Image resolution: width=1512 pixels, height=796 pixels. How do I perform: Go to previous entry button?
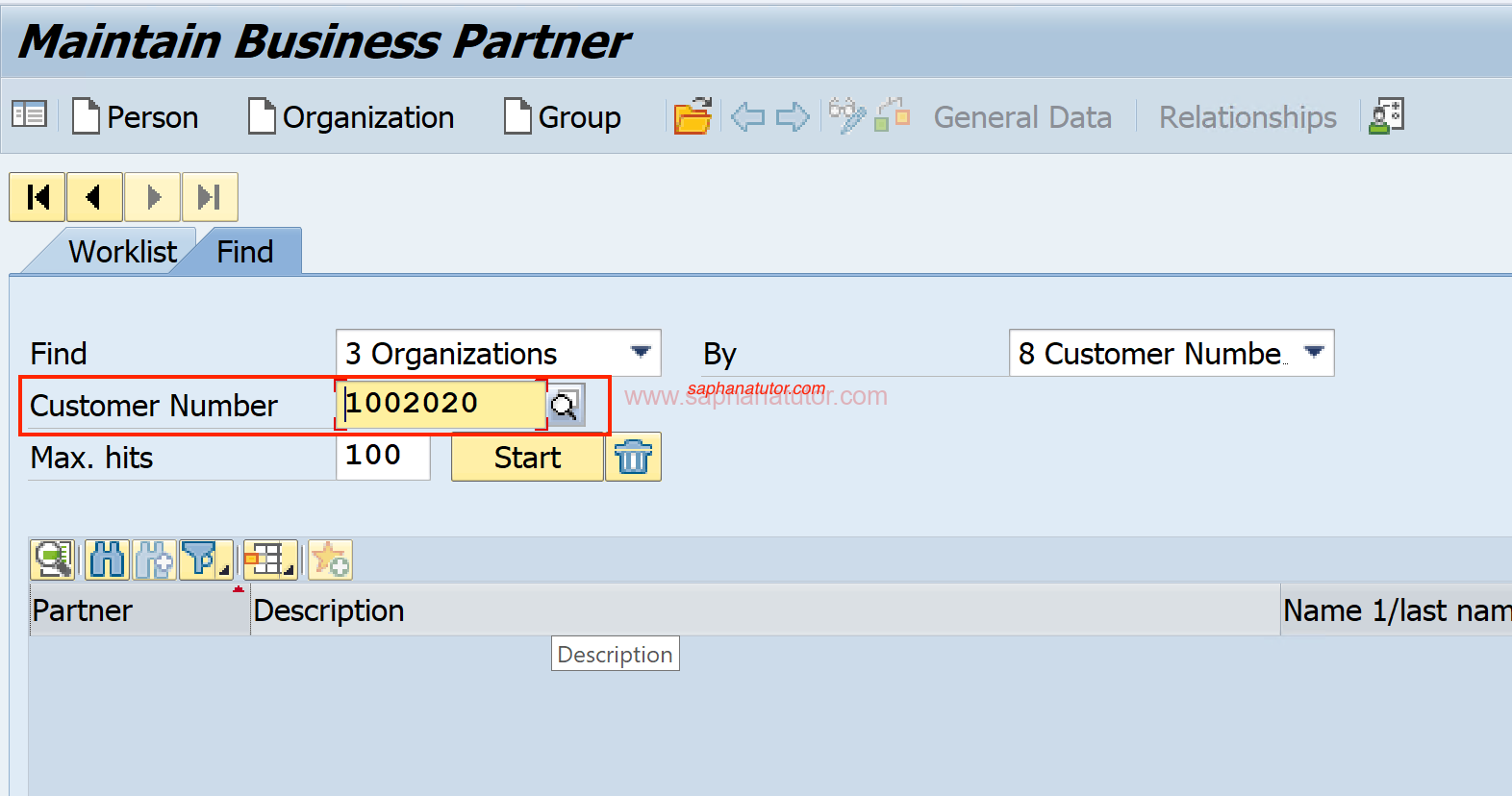pyautogui.click(x=94, y=197)
